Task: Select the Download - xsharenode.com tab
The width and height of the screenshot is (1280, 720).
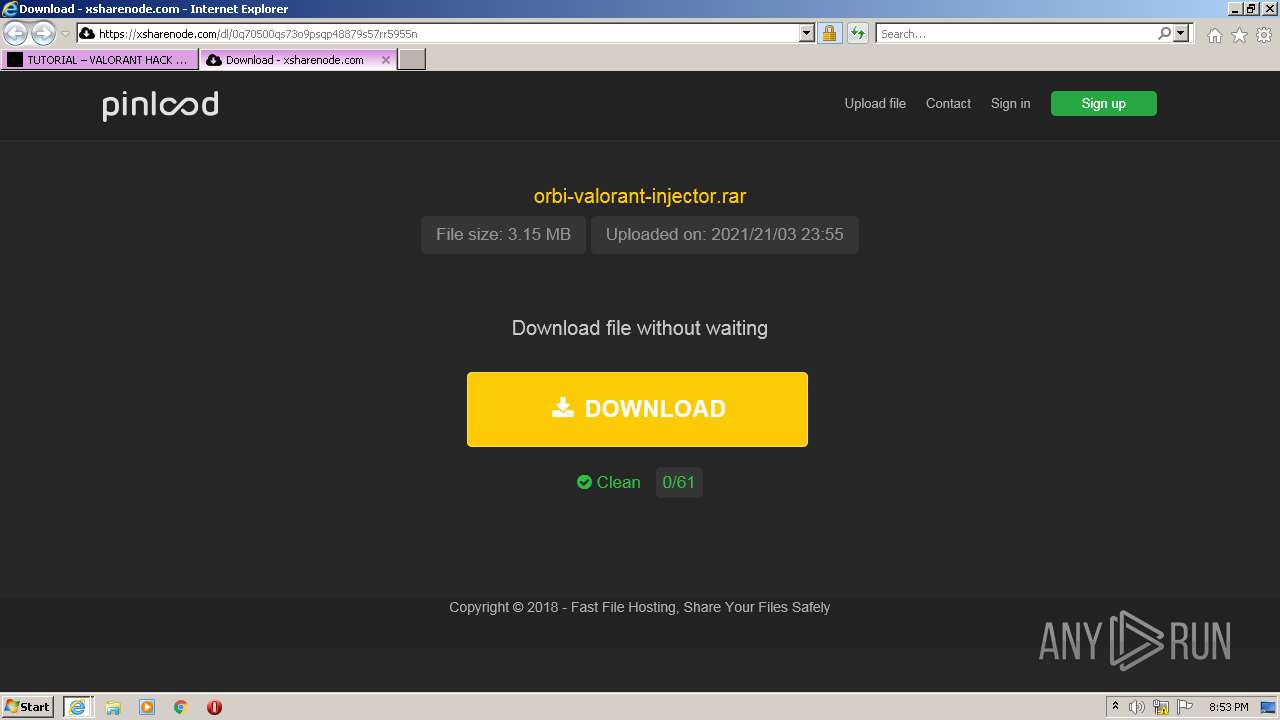Action: [x=294, y=60]
